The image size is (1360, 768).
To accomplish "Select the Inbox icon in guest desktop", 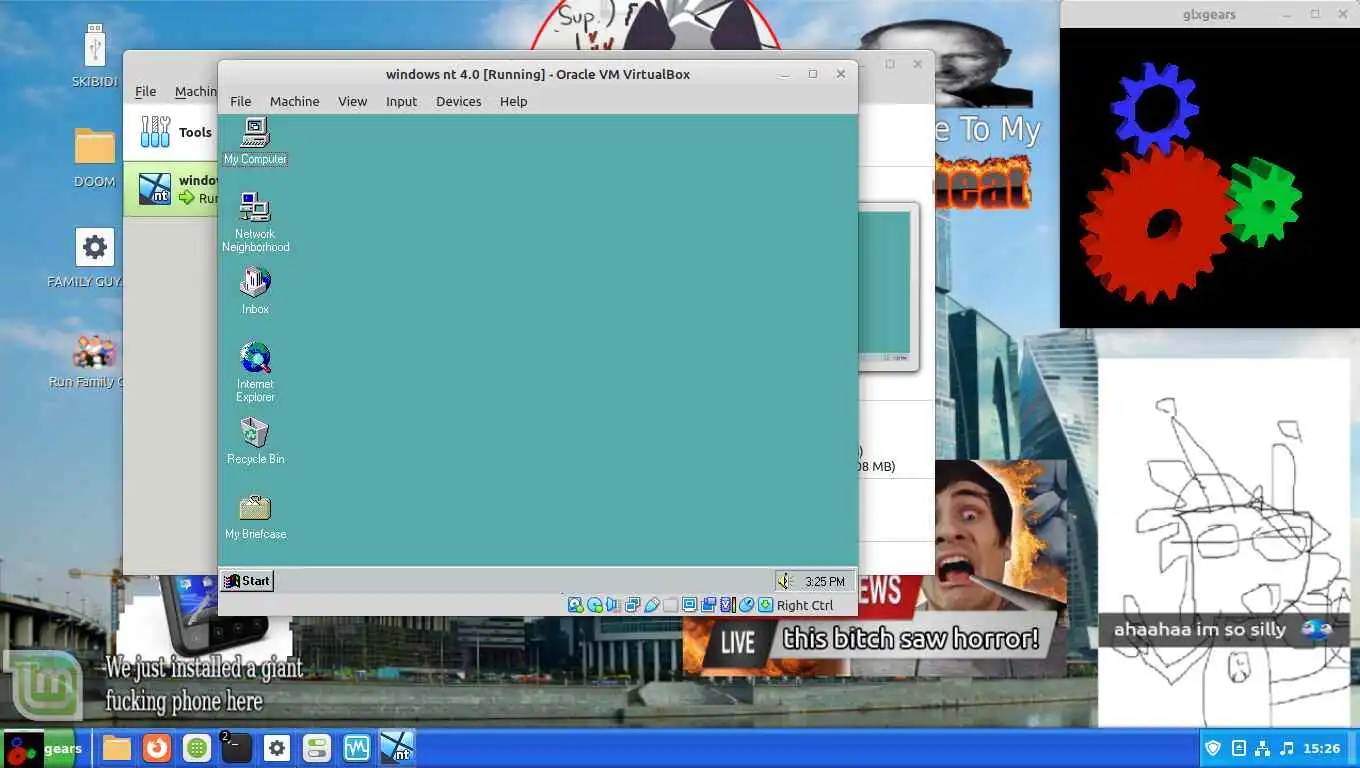I will coord(255,291).
